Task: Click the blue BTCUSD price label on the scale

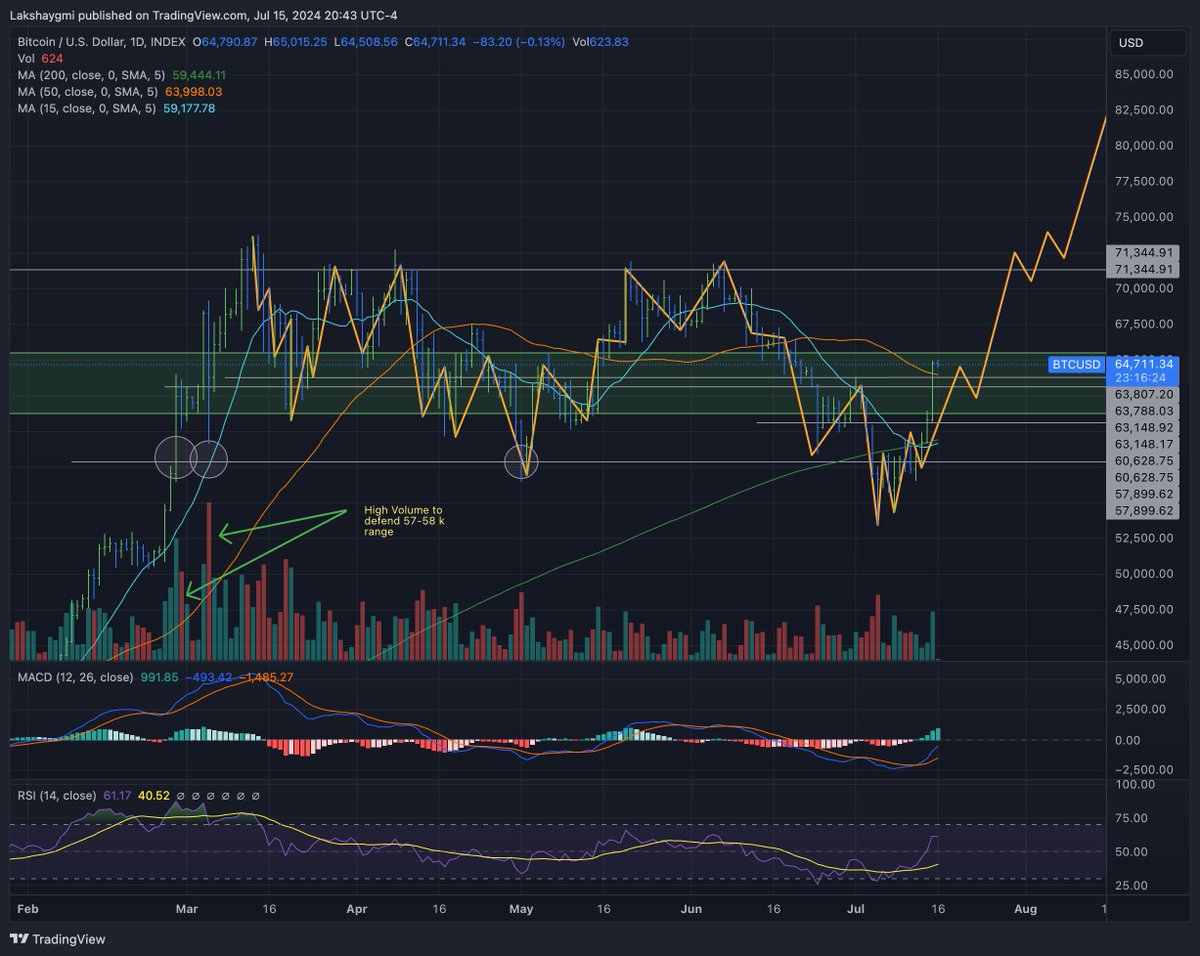Action: tap(1074, 365)
